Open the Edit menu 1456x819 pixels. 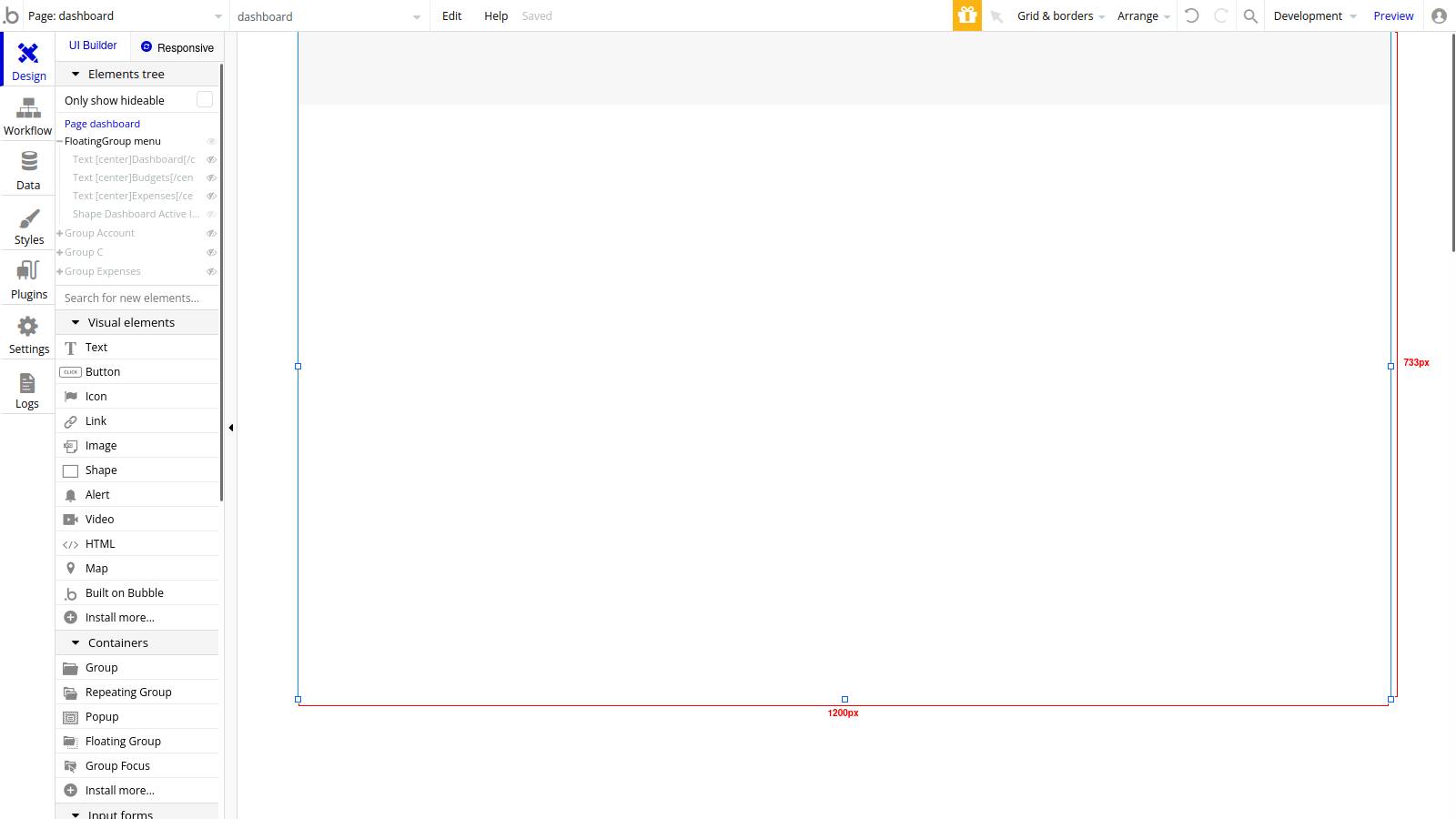click(x=451, y=15)
